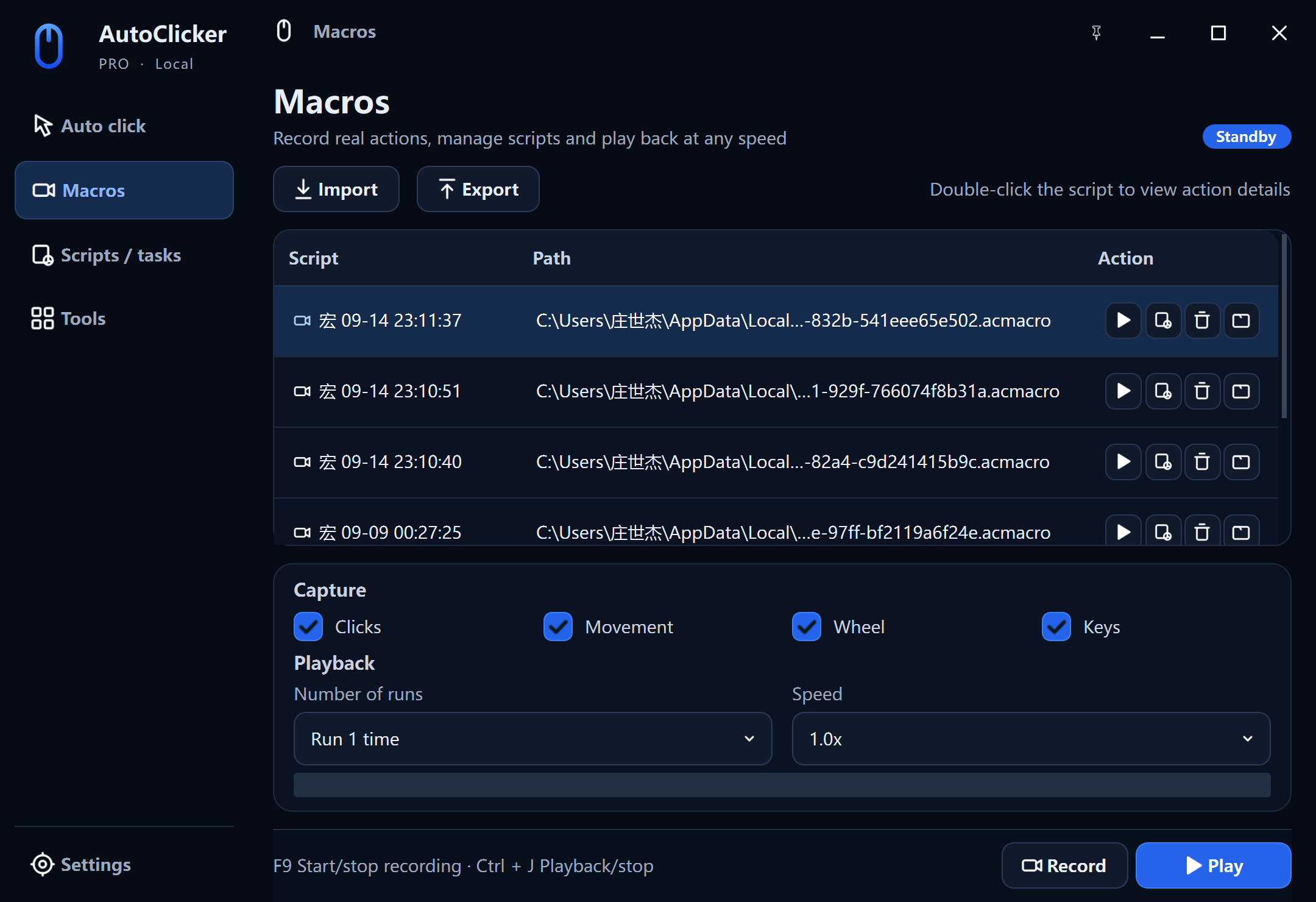
Task: Click the mouse icon in title bar
Action: coord(284,30)
